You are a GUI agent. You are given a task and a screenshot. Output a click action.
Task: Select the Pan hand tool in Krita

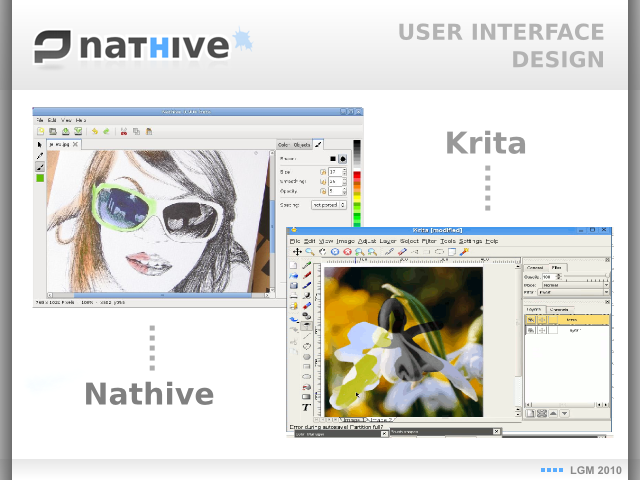pyautogui.click(x=322, y=252)
